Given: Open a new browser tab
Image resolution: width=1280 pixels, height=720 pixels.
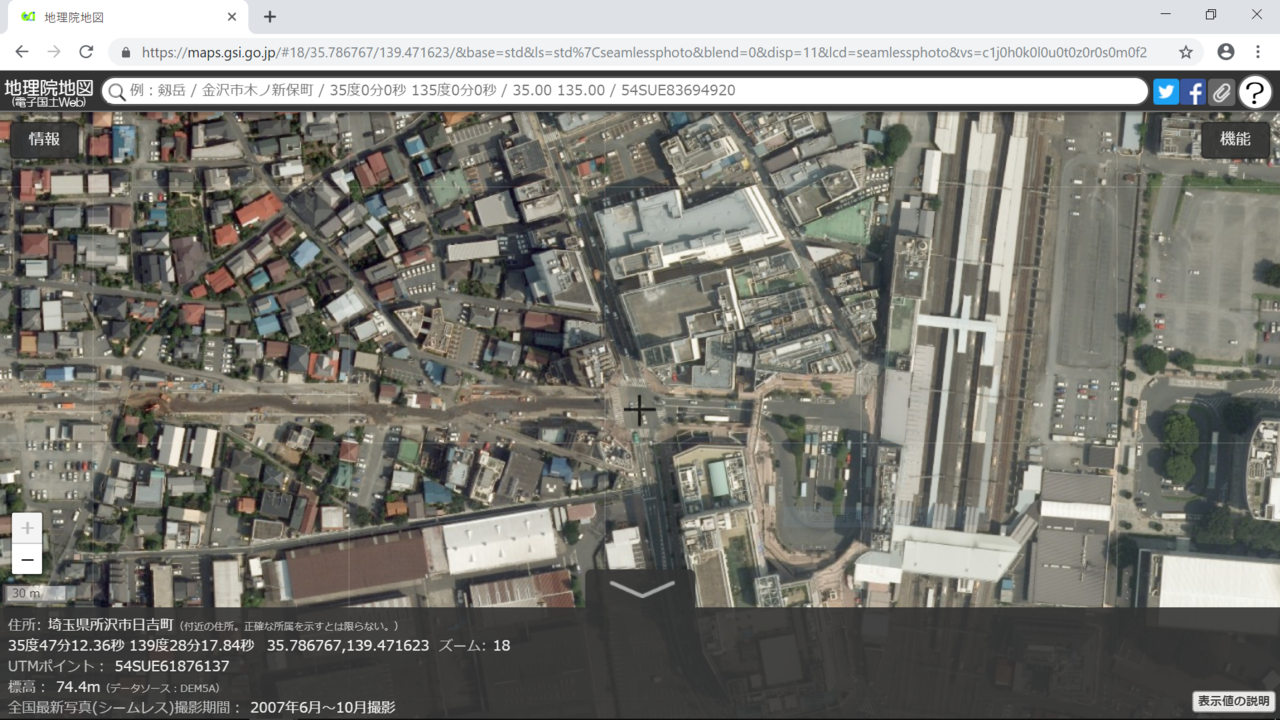Looking at the screenshot, I should [x=270, y=17].
